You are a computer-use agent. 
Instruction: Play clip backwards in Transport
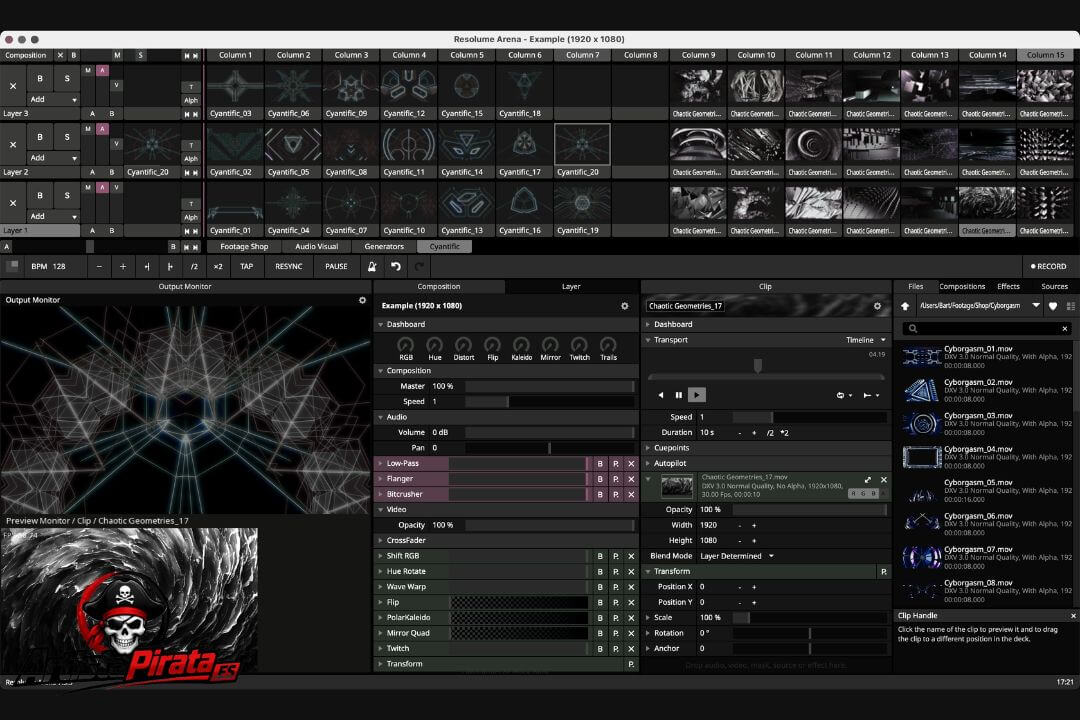click(661, 395)
